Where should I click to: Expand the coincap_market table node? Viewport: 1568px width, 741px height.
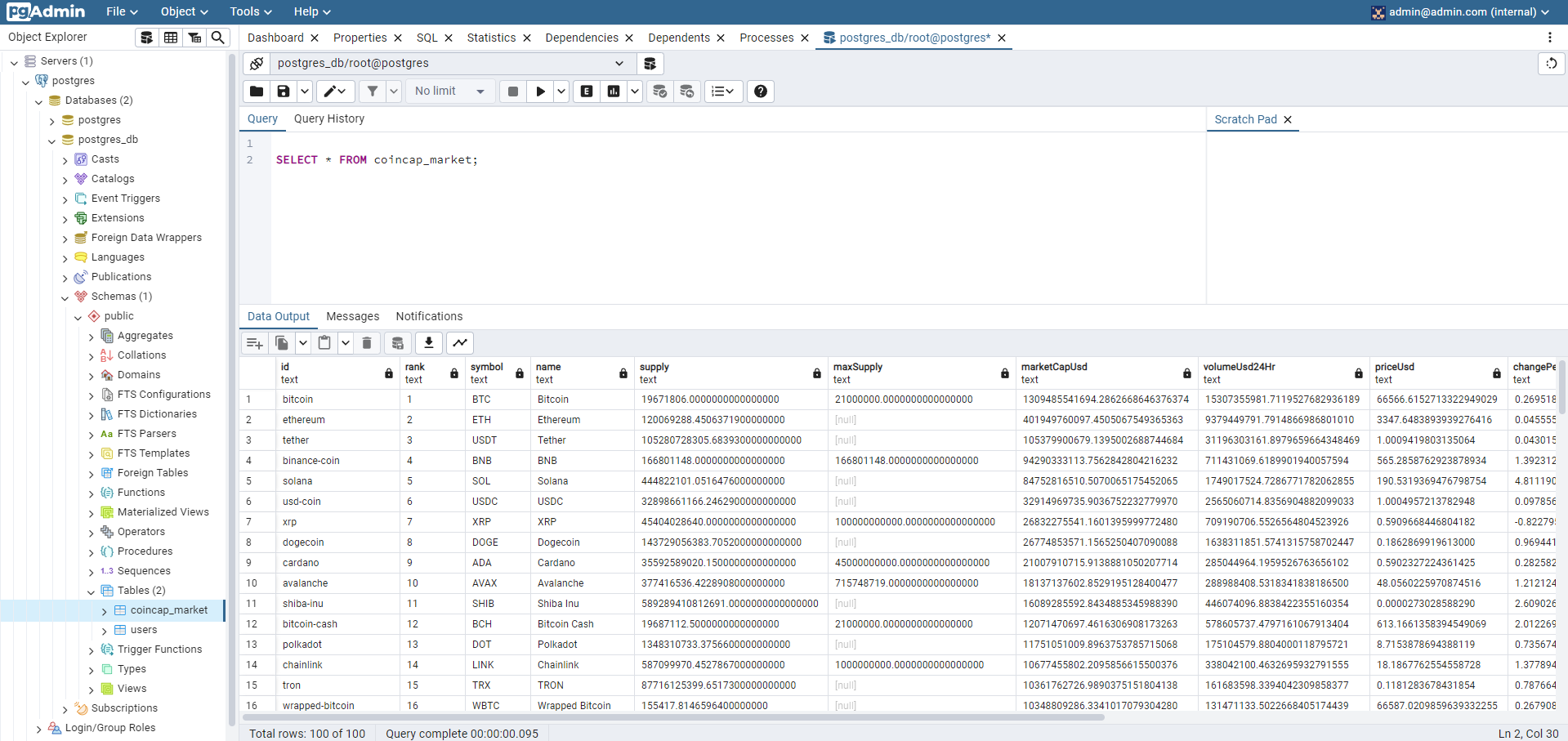[x=105, y=611]
